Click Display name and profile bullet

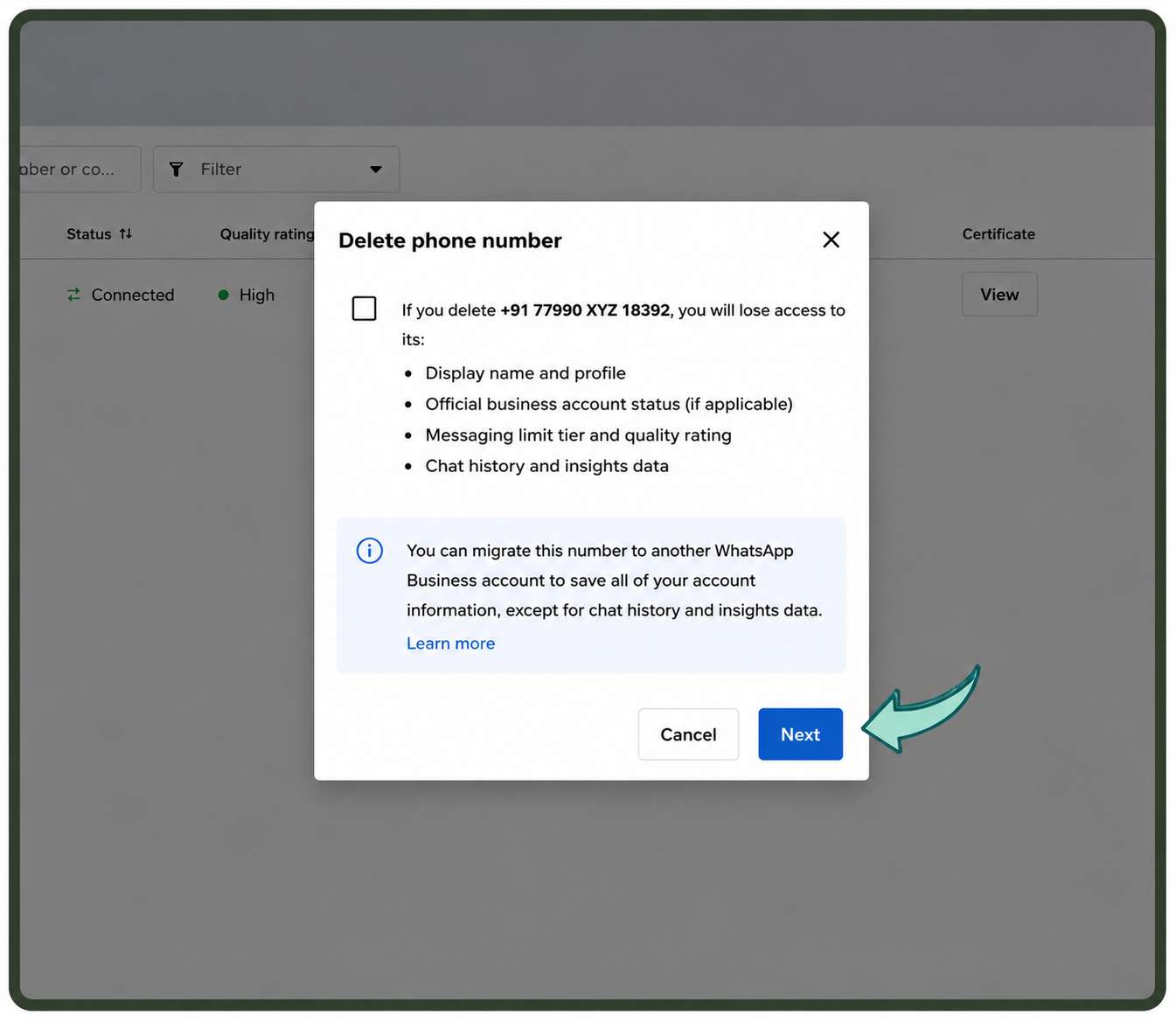525,373
